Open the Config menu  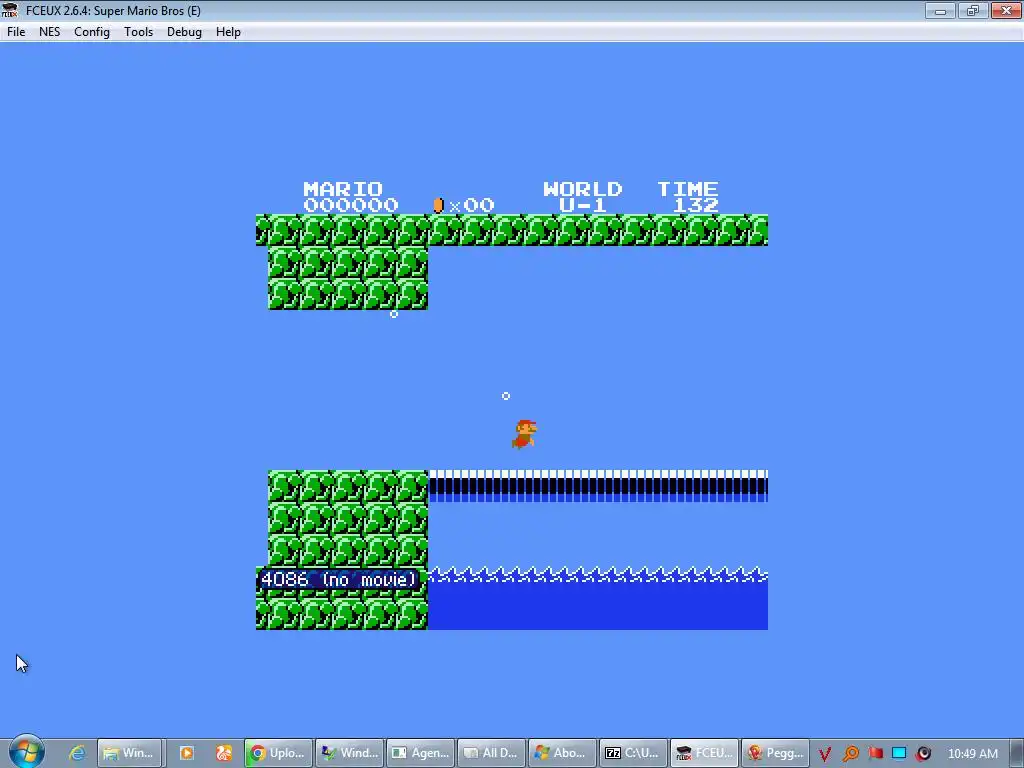[x=92, y=32]
